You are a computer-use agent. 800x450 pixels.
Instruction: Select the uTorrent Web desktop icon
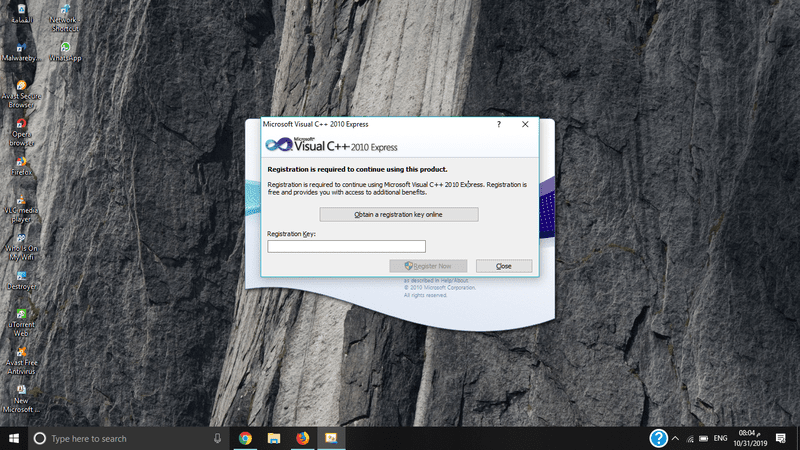[21, 323]
